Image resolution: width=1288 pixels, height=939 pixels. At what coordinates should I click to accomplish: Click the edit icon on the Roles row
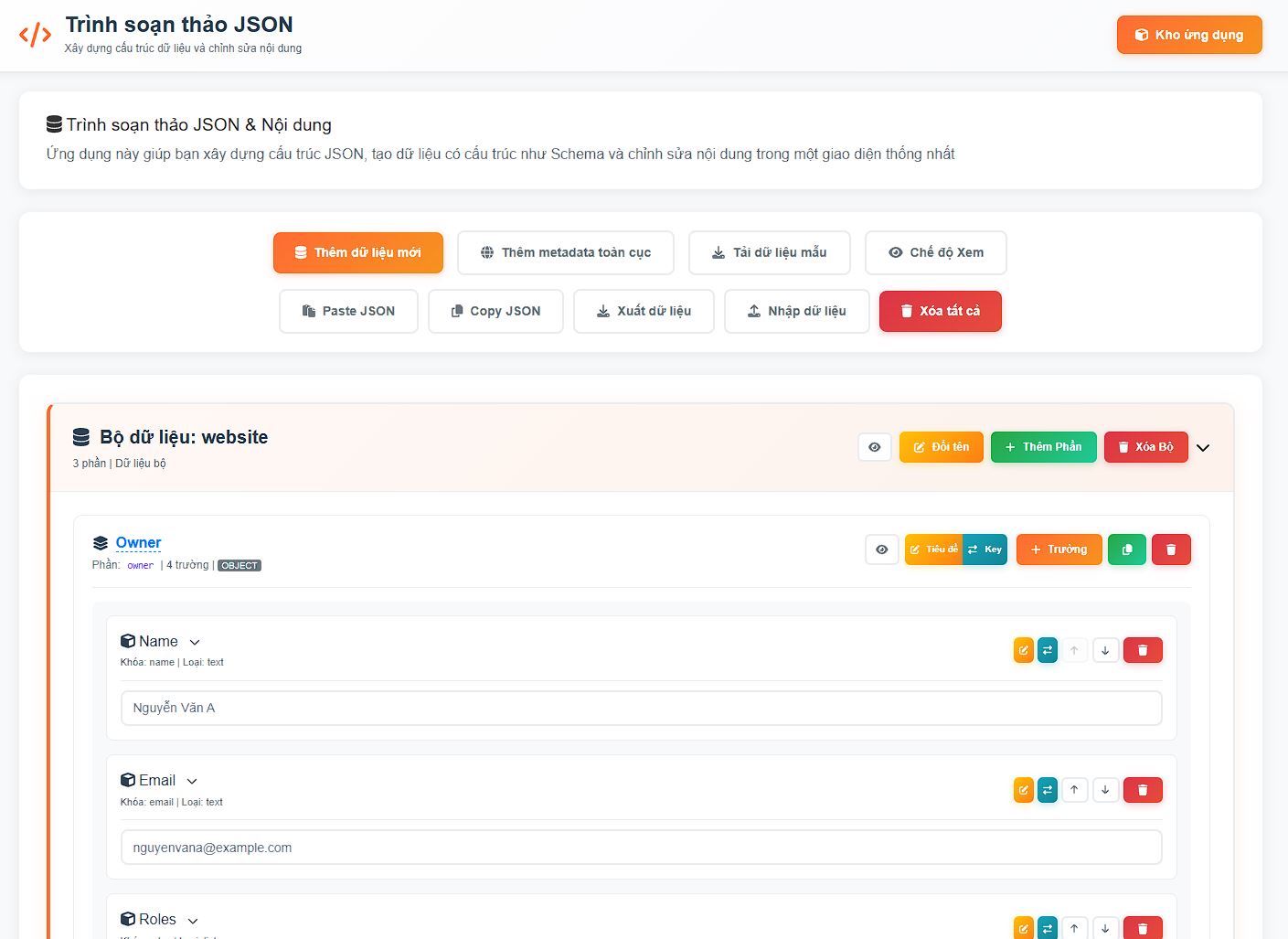click(x=1023, y=926)
